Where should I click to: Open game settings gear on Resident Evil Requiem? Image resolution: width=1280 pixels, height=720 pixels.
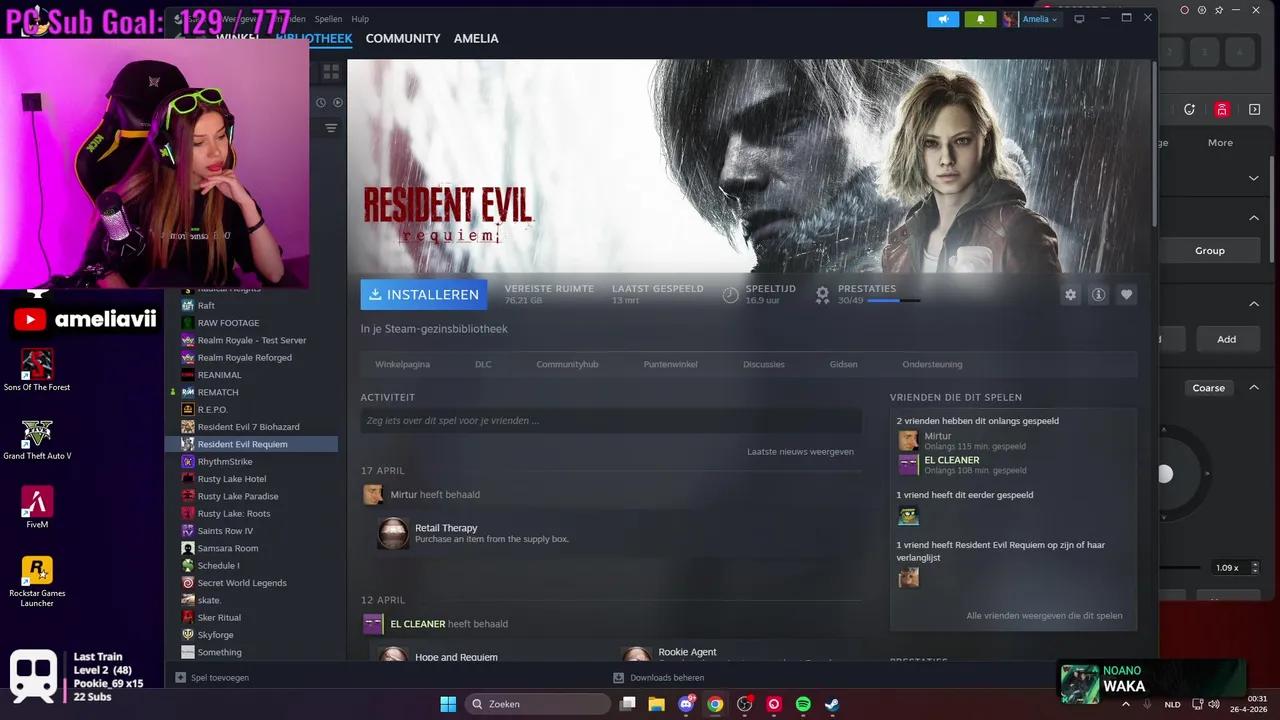click(1070, 294)
